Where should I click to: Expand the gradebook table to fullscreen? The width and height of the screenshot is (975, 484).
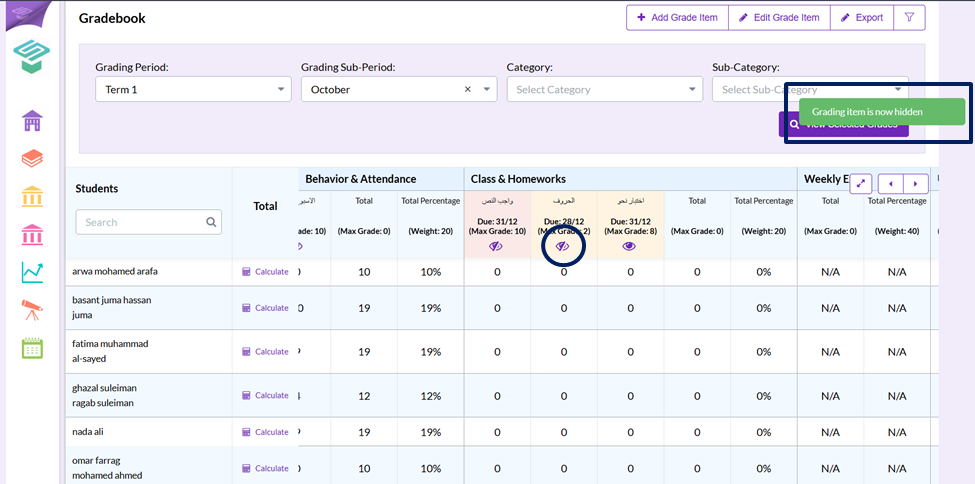click(861, 184)
